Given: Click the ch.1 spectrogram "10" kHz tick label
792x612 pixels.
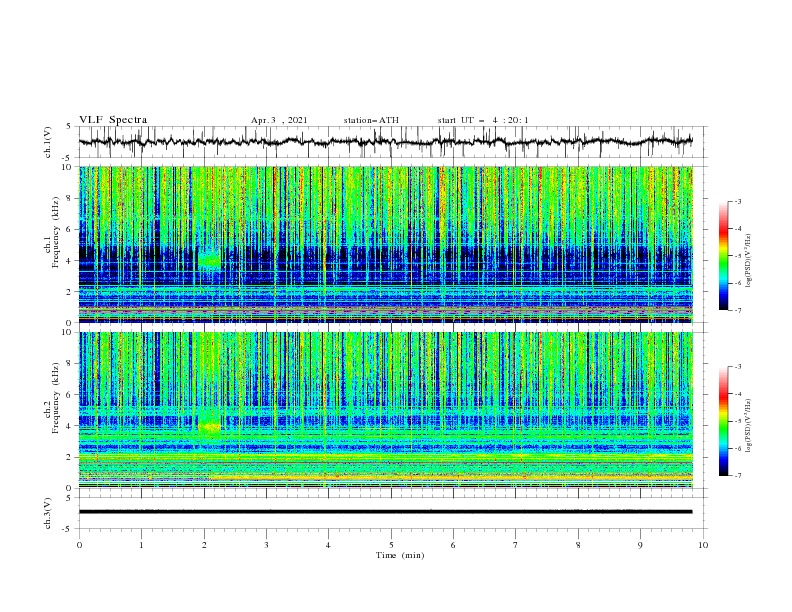Looking at the screenshot, I should 69,167.
